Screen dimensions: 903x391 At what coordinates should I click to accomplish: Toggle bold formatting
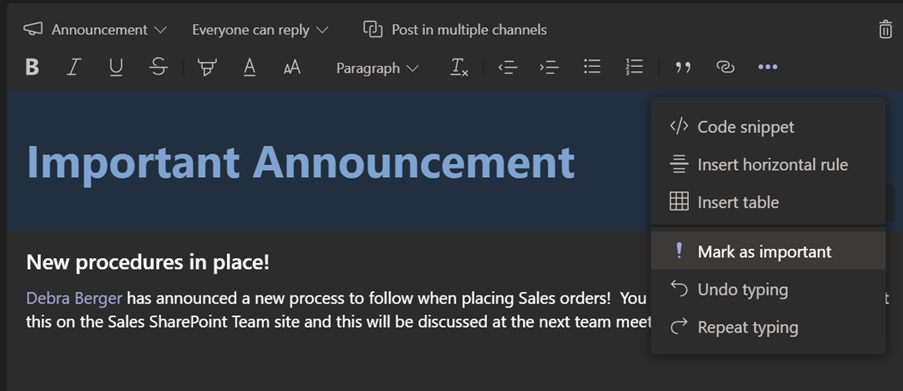click(x=32, y=67)
